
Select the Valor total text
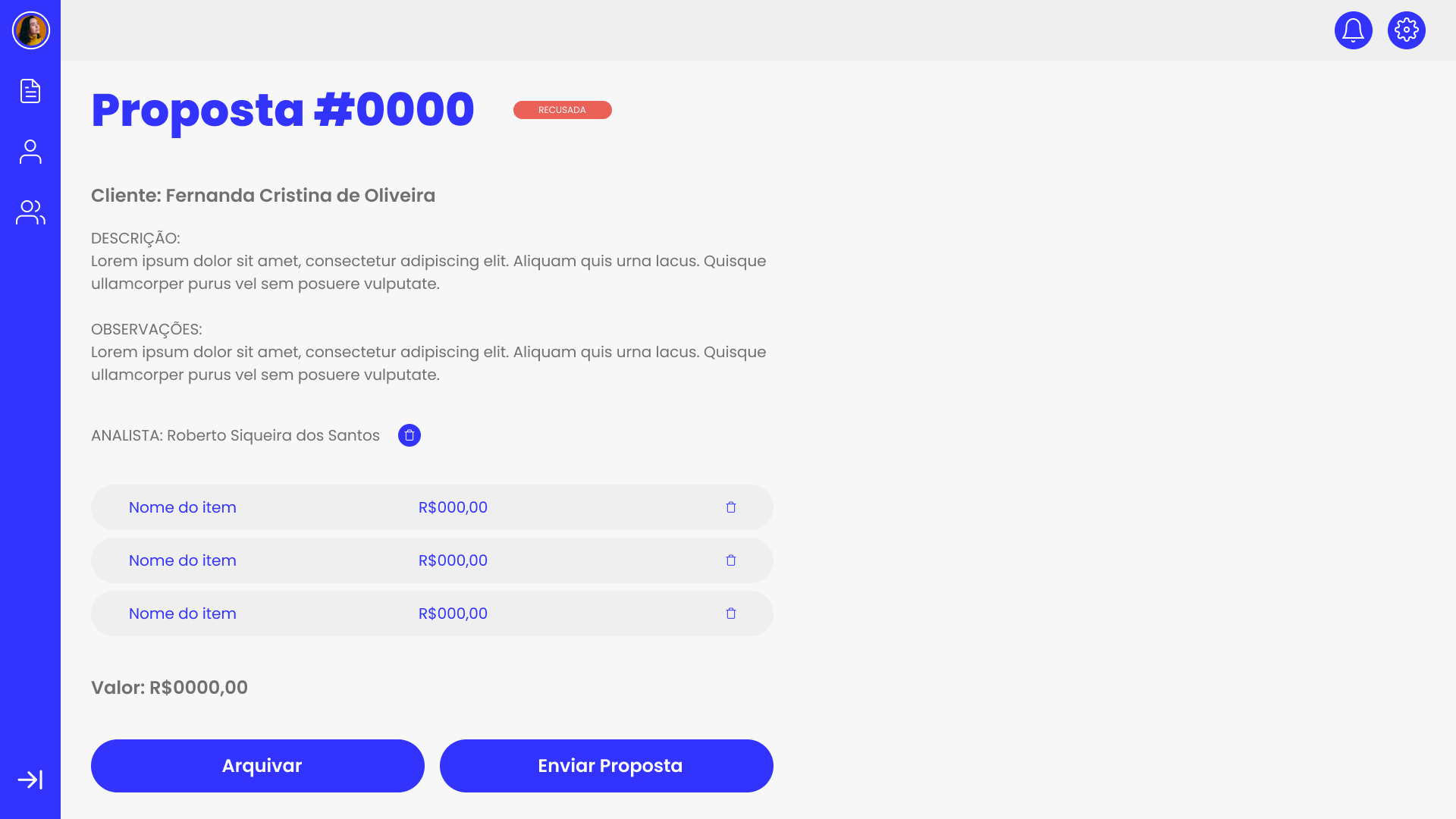pyautogui.click(x=169, y=687)
